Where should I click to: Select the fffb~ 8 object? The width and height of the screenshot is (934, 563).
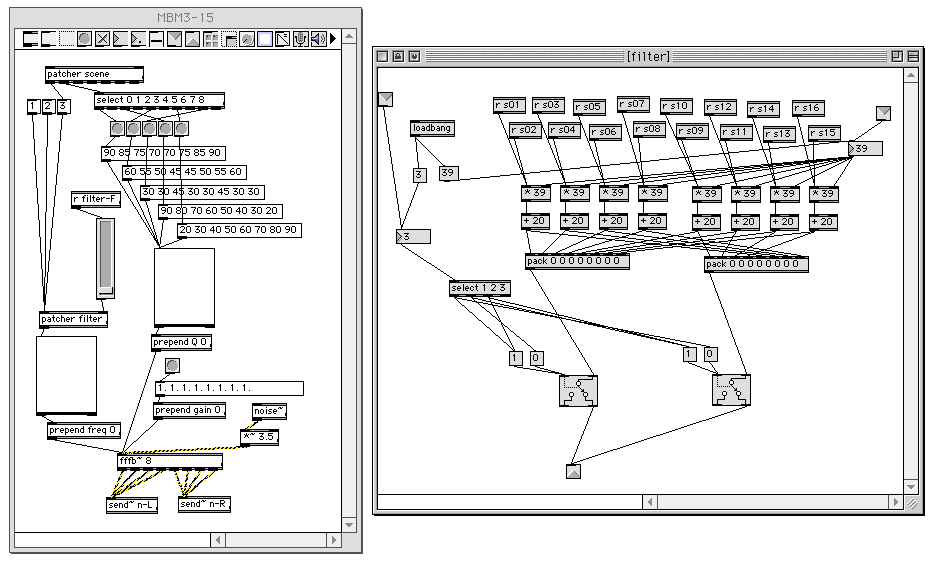pyautogui.click(x=170, y=462)
